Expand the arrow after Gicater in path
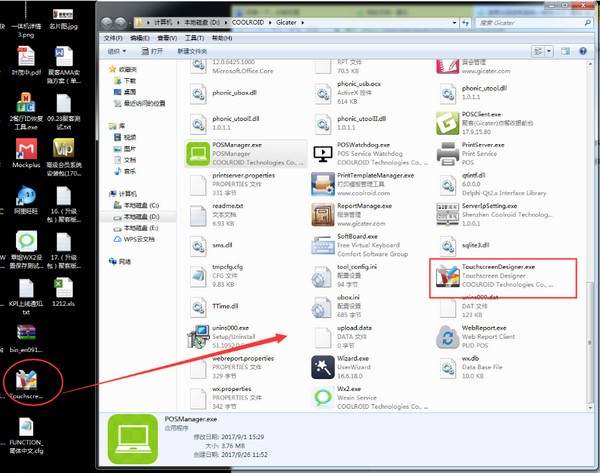 coord(302,23)
